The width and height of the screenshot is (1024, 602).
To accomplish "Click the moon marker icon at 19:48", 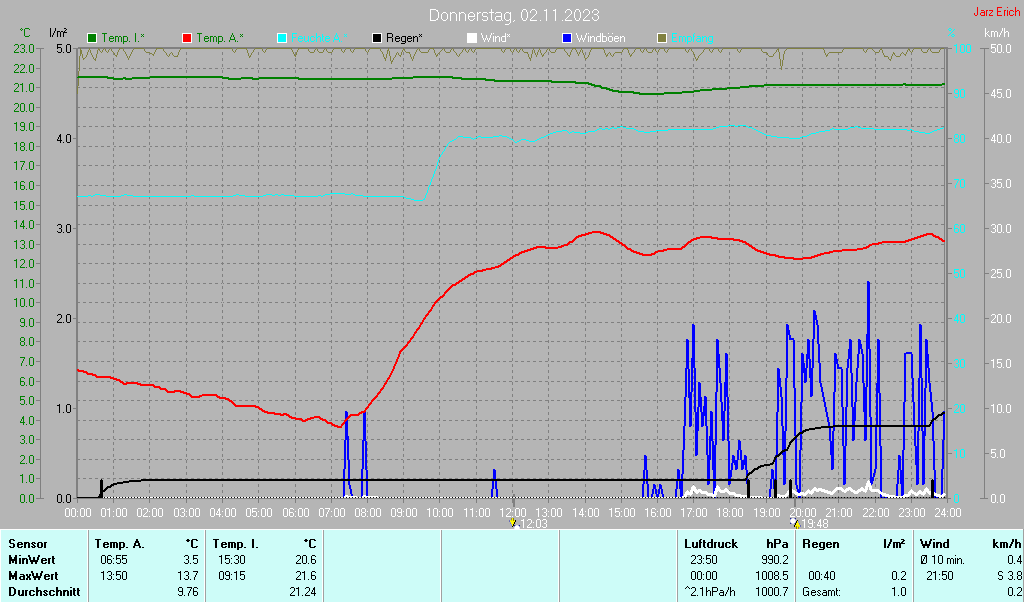I will tap(794, 523).
